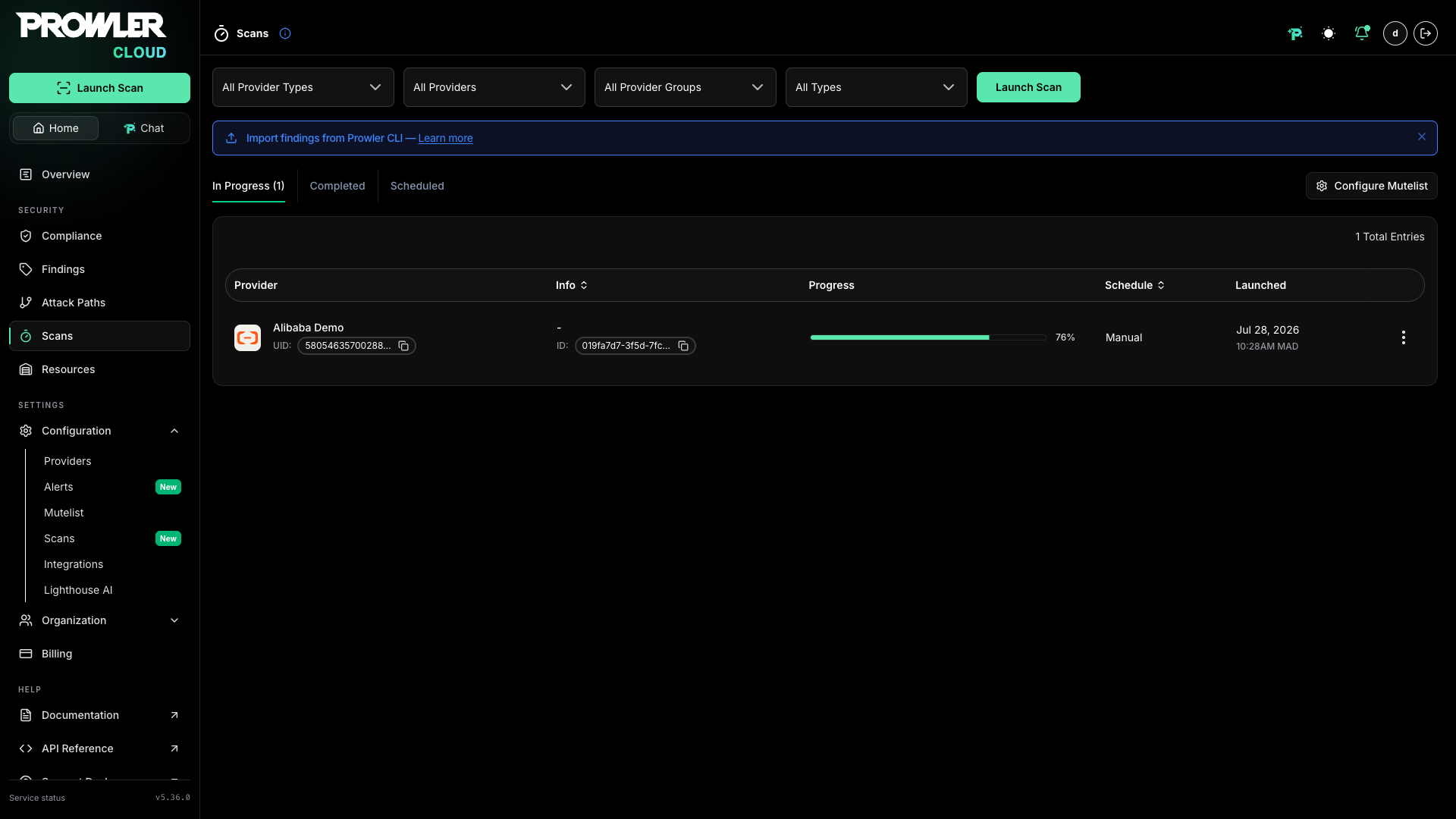The height and width of the screenshot is (819, 1456).
Task: Click the Progress column header
Action: (x=831, y=285)
